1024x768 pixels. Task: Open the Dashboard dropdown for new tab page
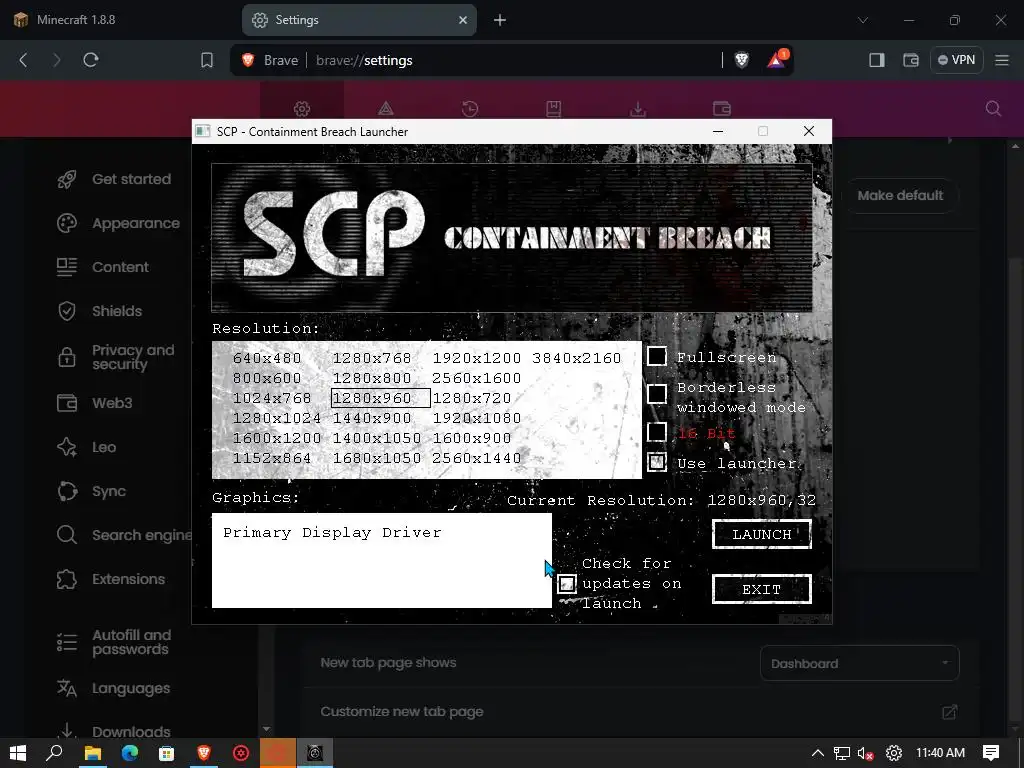tap(859, 664)
